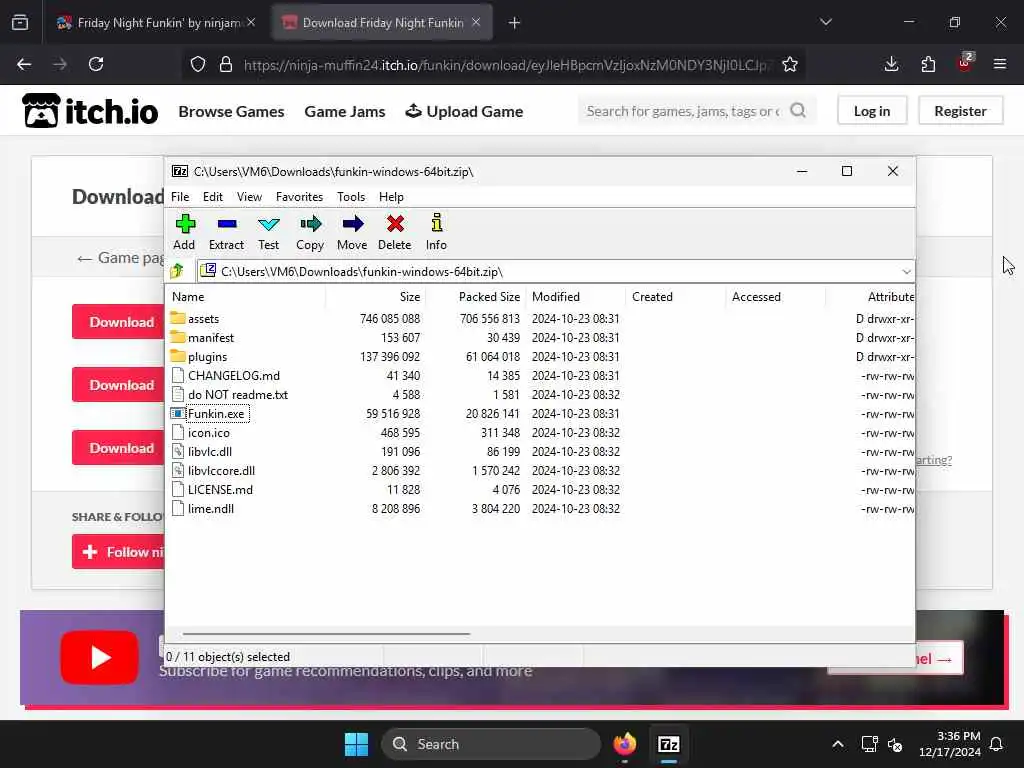Click the Add toolbar icon in 7-Zip

pyautogui.click(x=185, y=224)
